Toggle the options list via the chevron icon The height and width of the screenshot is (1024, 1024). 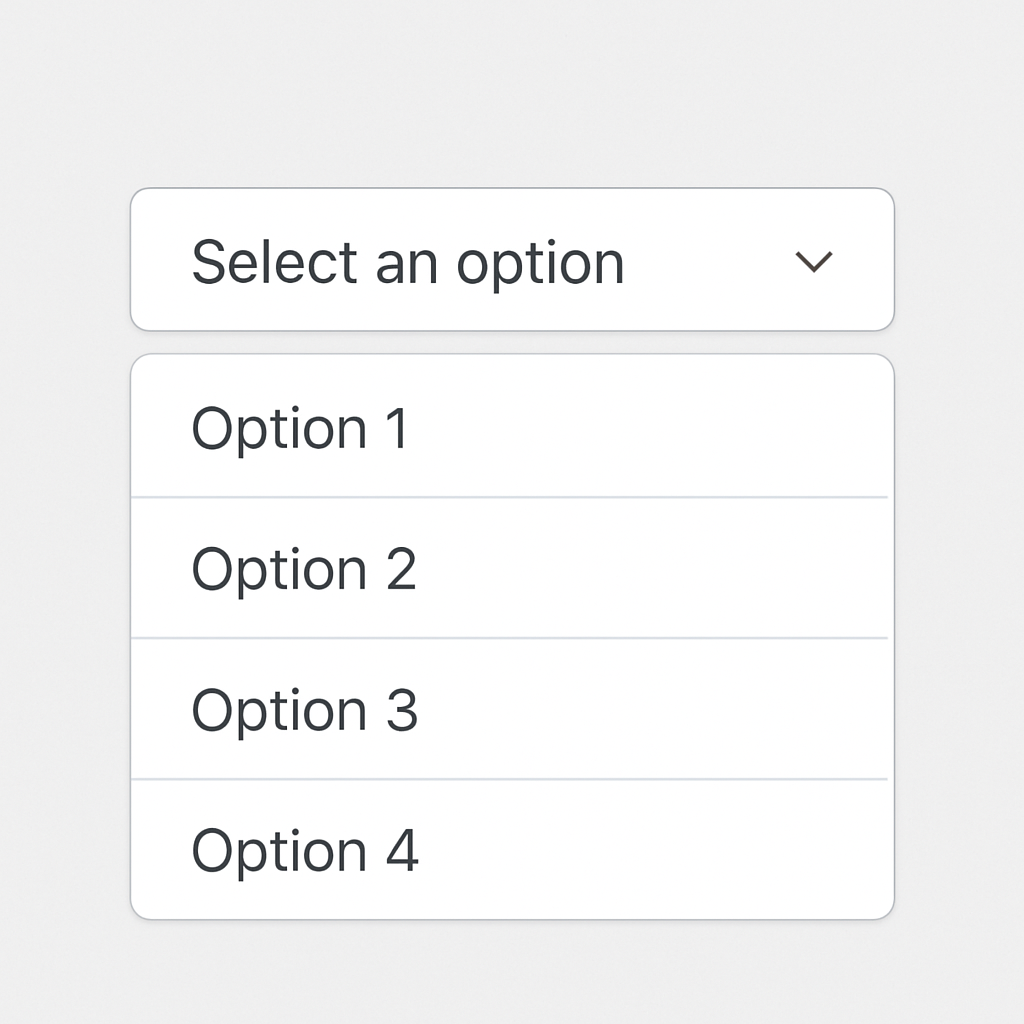pyautogui.click(x=813, y=262)
